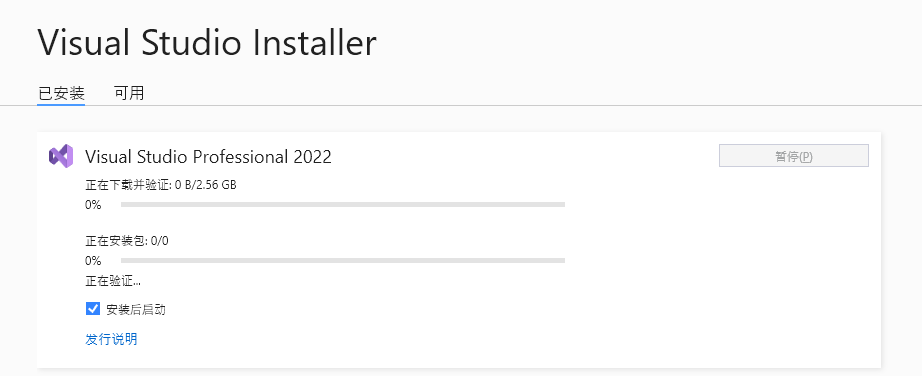Open the 发行说明 release notes link
Screen dimensions: 922x376
tap(111, 339)
